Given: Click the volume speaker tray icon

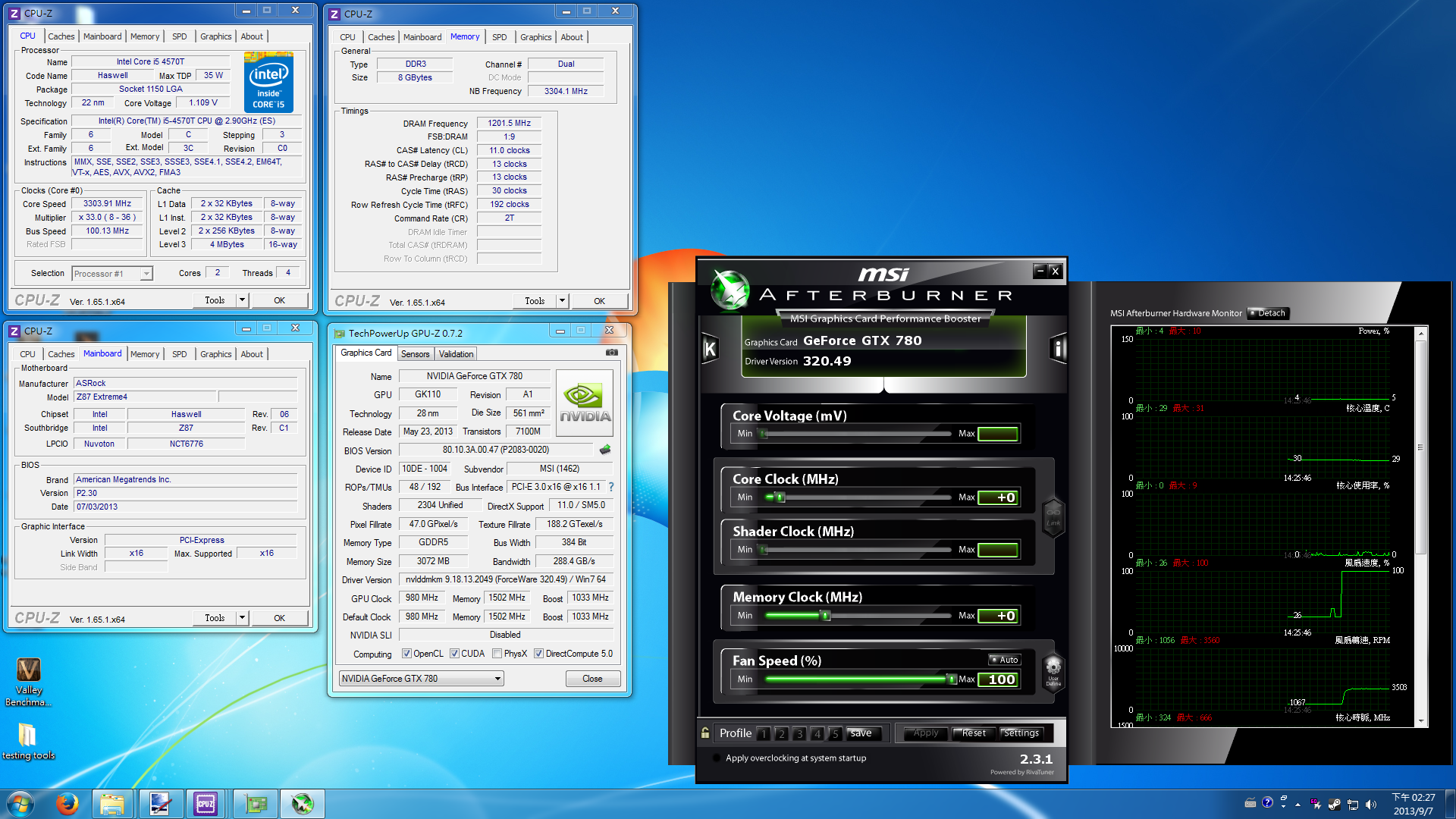Looking at the screenshot, I should pos(1371,805).
